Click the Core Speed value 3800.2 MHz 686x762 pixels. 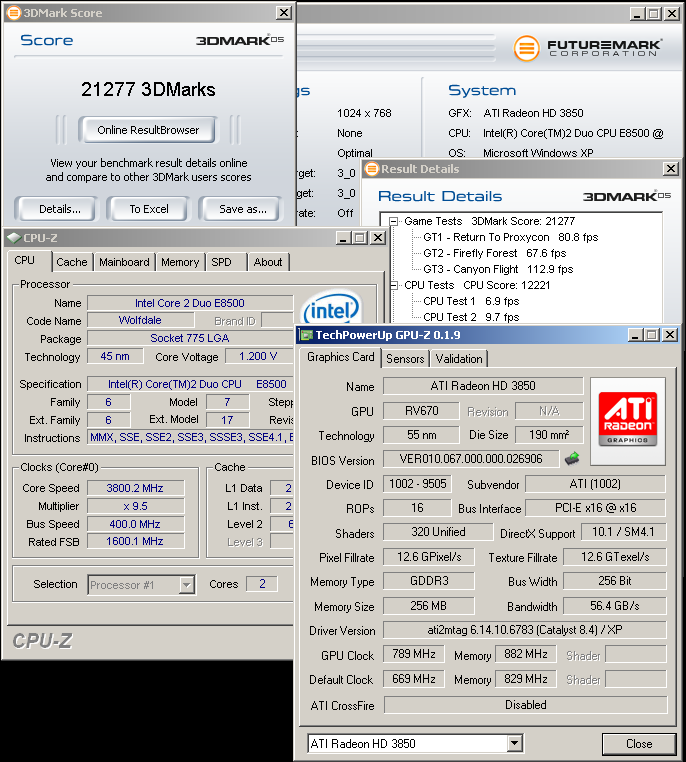pos(136,488)
